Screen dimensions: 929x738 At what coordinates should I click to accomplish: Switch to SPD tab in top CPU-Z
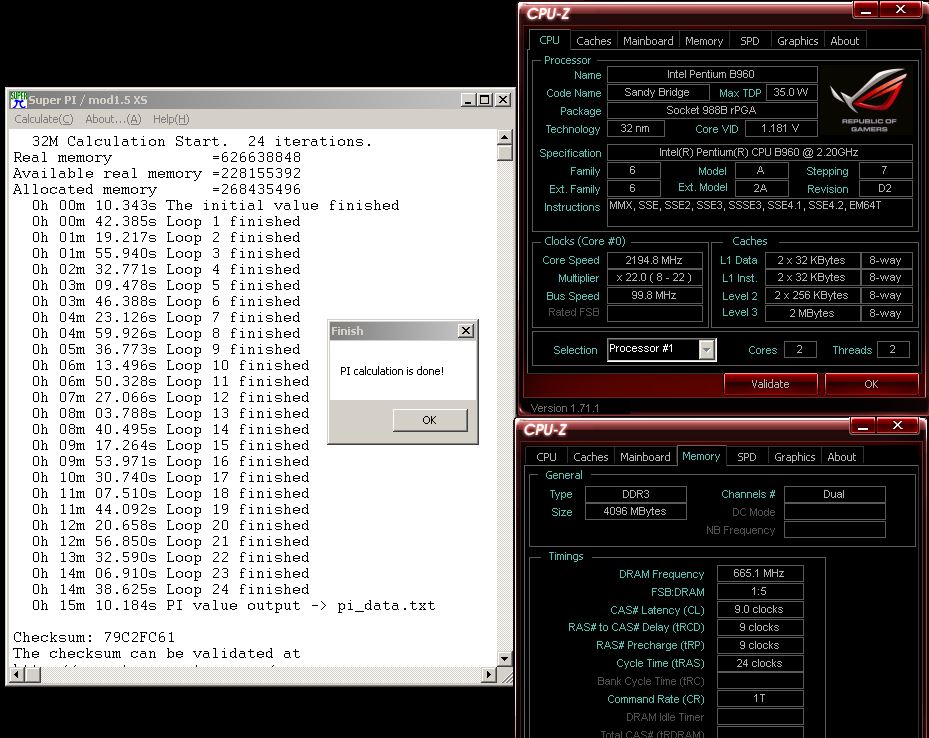749,41
